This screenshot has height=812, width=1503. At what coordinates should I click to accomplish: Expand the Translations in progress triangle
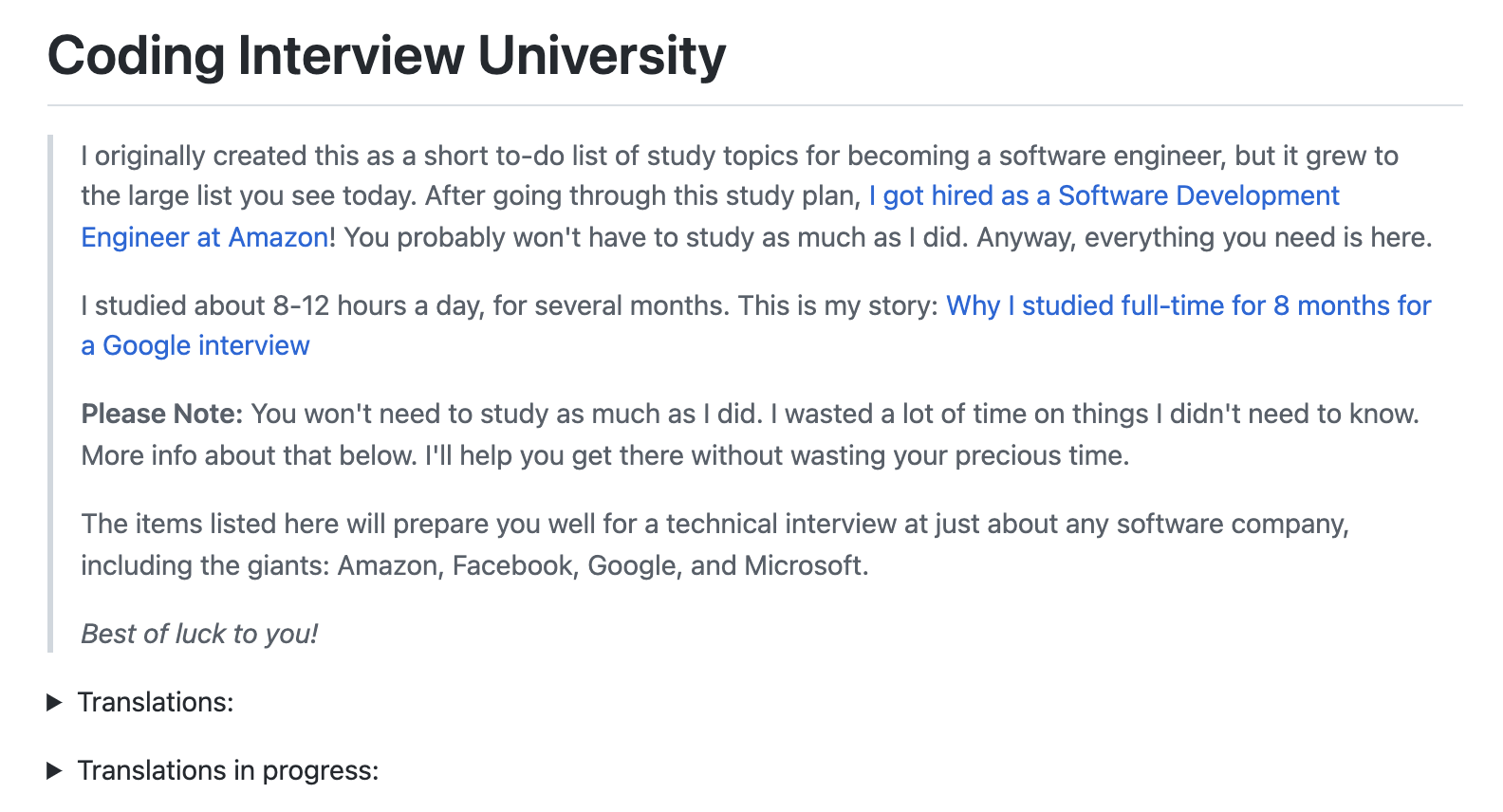click(55, 771)
